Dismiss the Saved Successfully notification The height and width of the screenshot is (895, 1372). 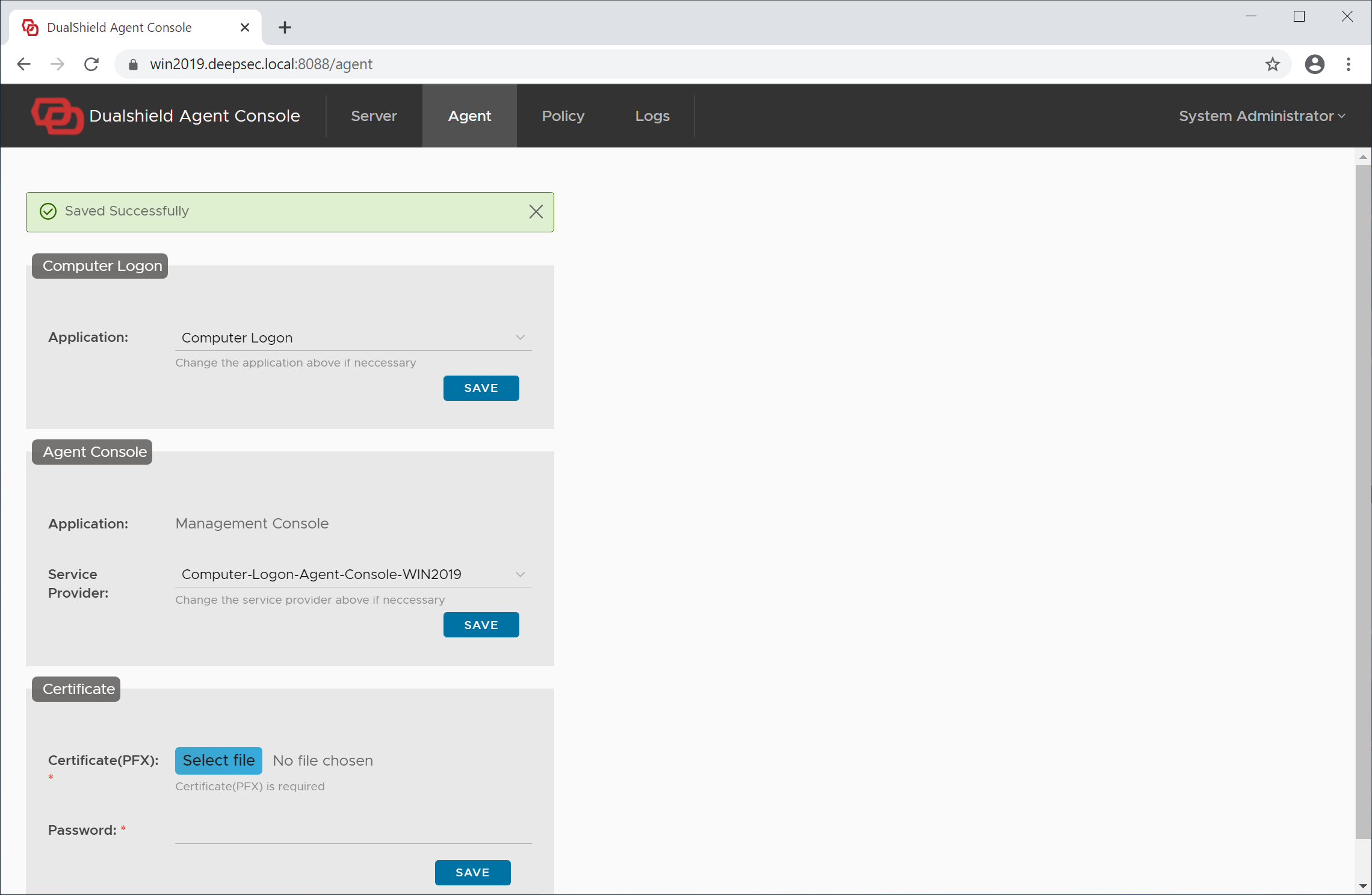click(x=536, y=211)
